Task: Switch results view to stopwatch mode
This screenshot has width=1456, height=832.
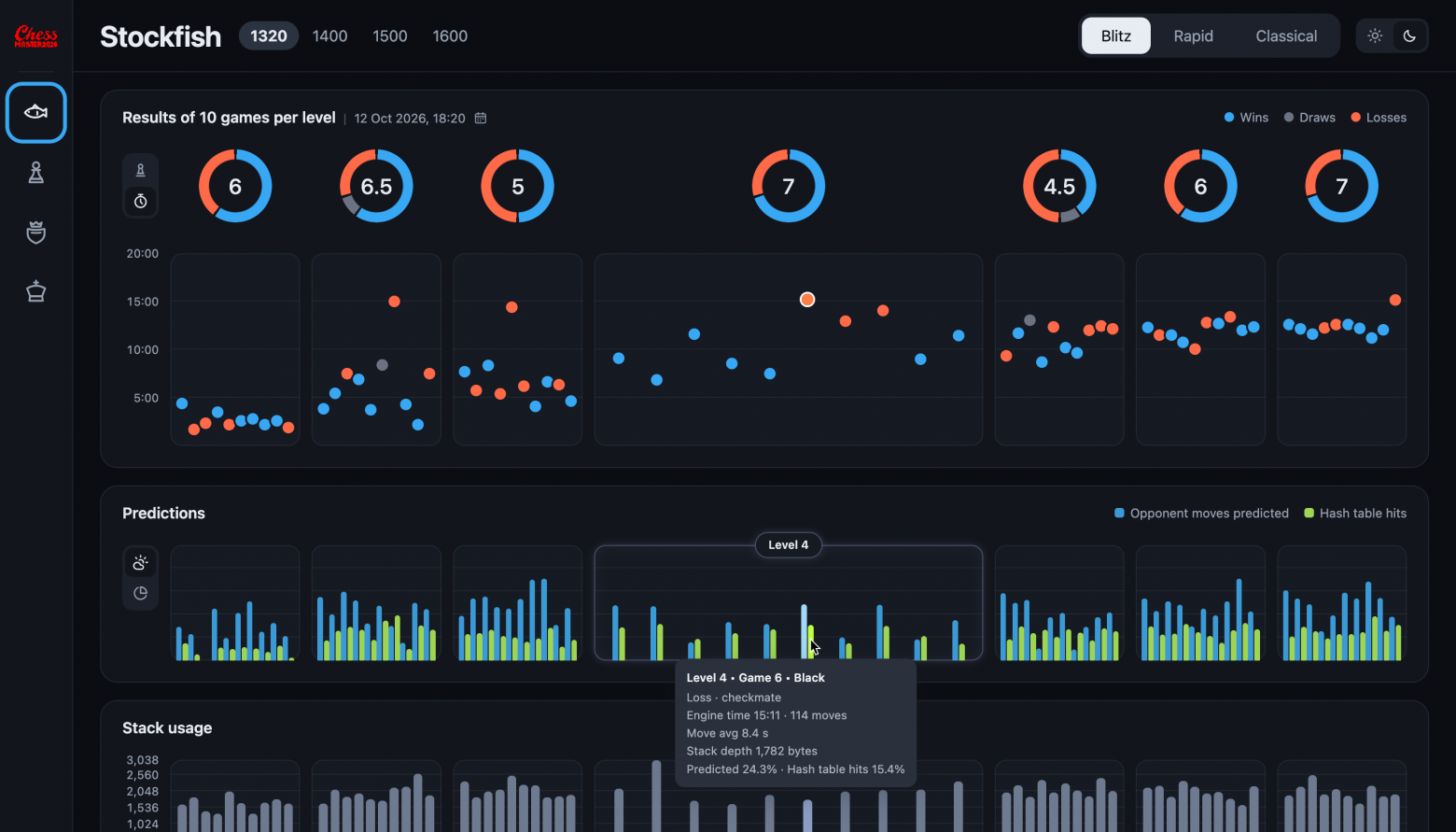Action: (141, 201)
